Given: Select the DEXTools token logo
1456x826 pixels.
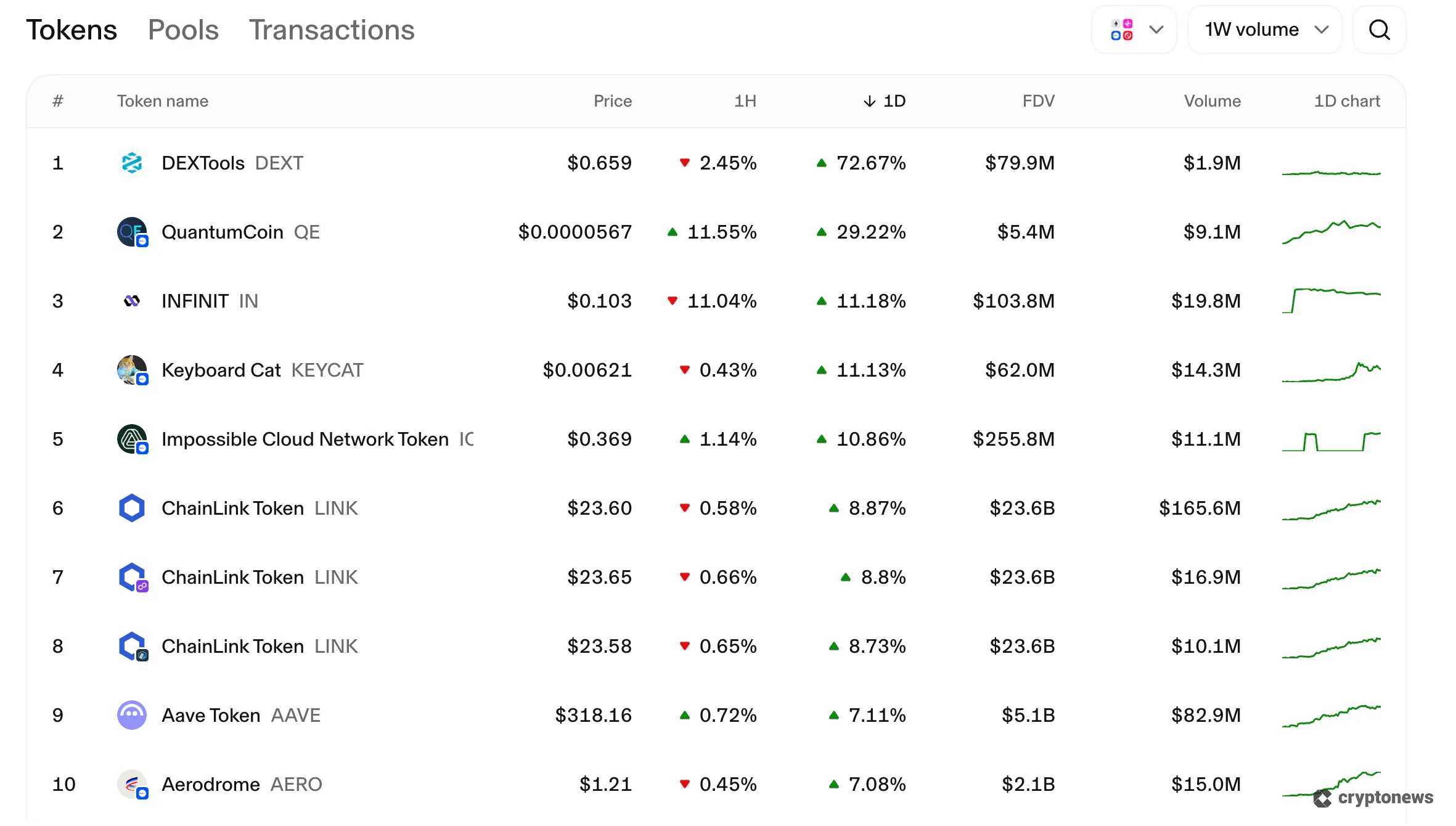Looking at the screenshot, I should click(132, 163).
